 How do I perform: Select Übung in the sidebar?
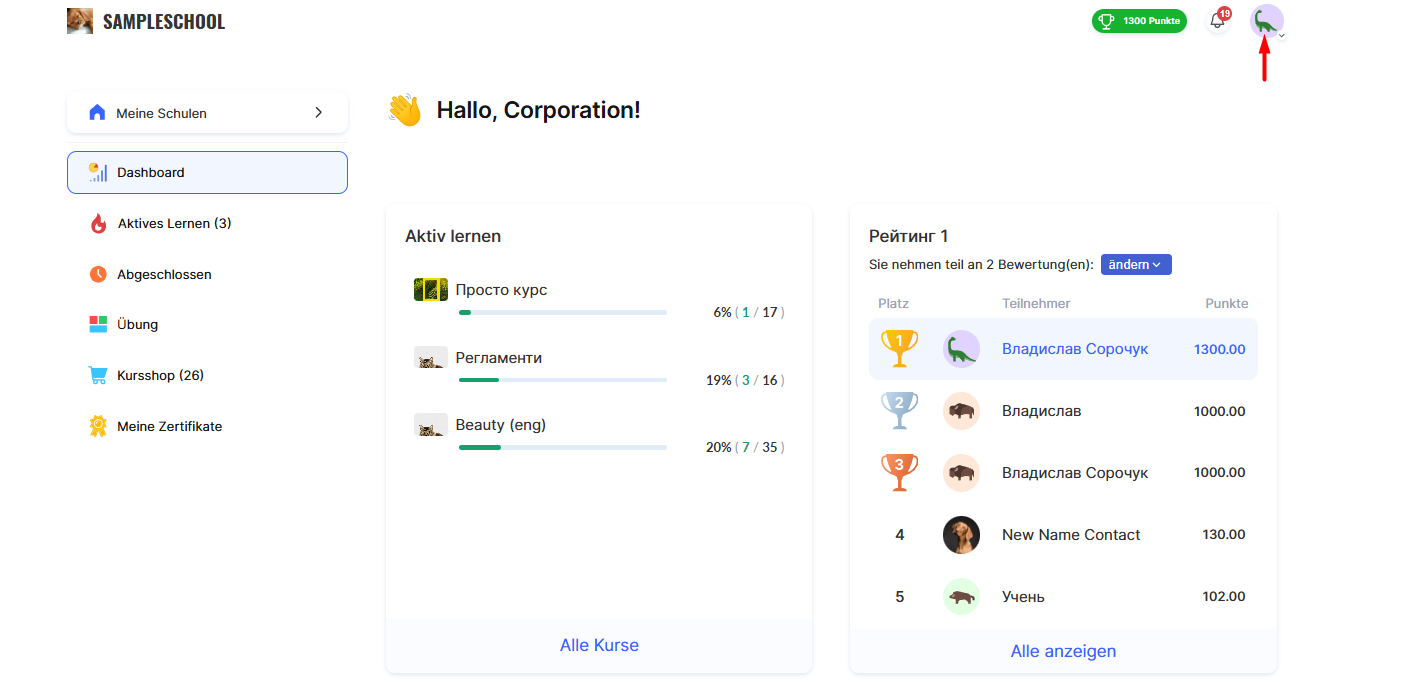137,324
